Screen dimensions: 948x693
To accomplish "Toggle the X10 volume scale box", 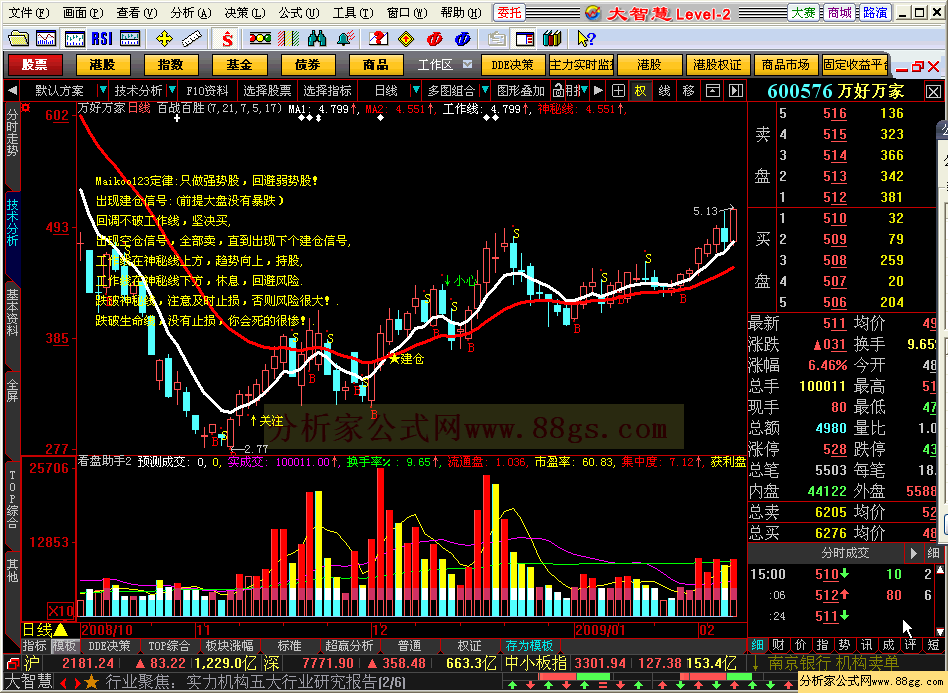I will (x=61, y=610).
